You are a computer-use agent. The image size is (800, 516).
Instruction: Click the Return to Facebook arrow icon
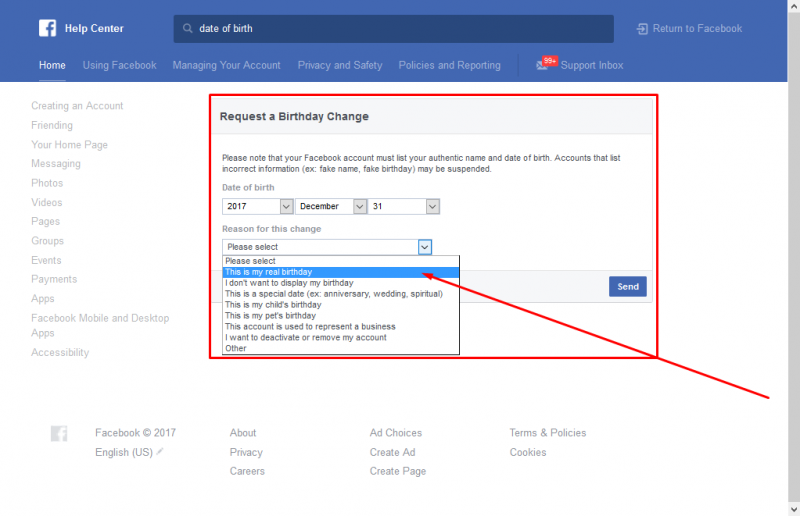click(641, 29)
